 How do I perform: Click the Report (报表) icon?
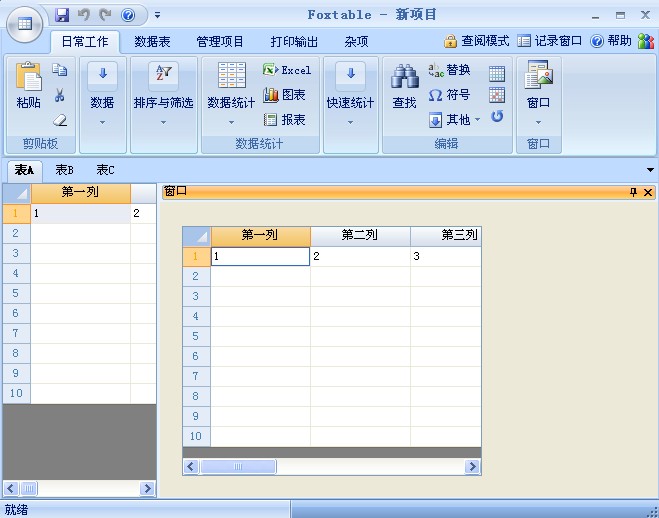click(x=285, y=120)
